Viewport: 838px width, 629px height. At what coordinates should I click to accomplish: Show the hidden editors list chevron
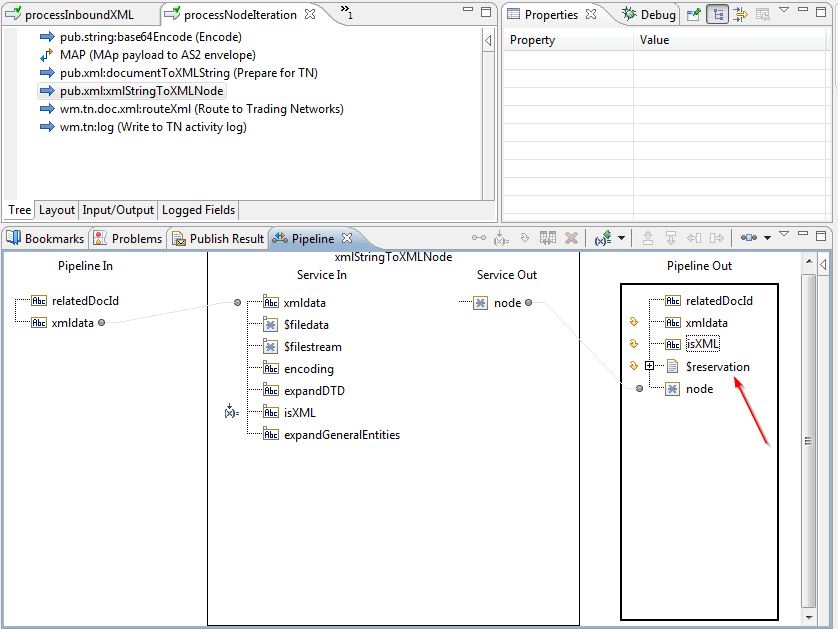pos(347,11)
